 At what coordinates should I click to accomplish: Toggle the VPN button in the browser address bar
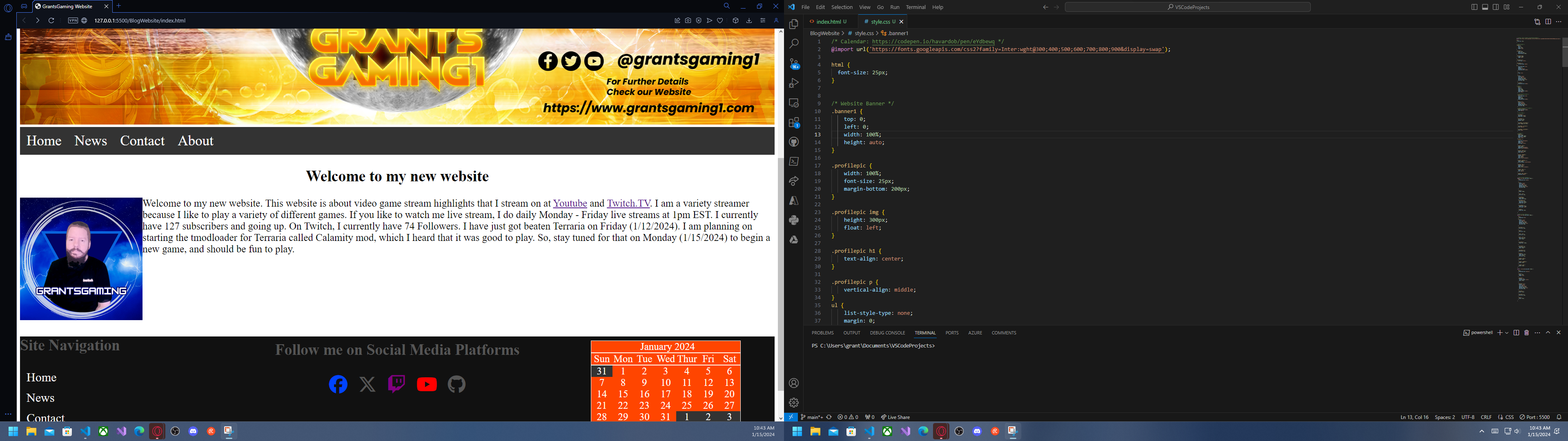[72, 20]
